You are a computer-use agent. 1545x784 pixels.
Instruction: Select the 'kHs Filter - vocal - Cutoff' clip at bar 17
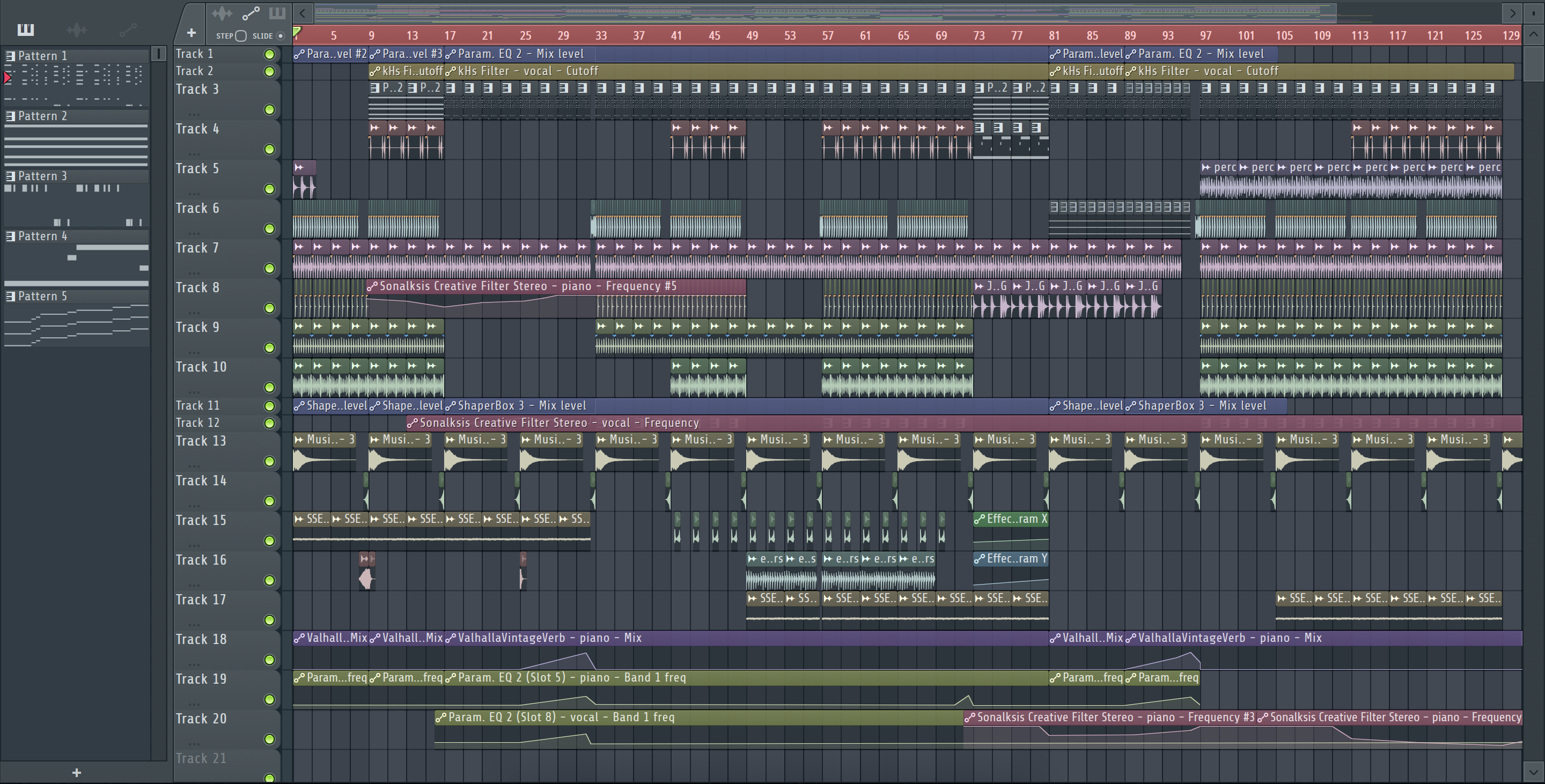[747, 71]
